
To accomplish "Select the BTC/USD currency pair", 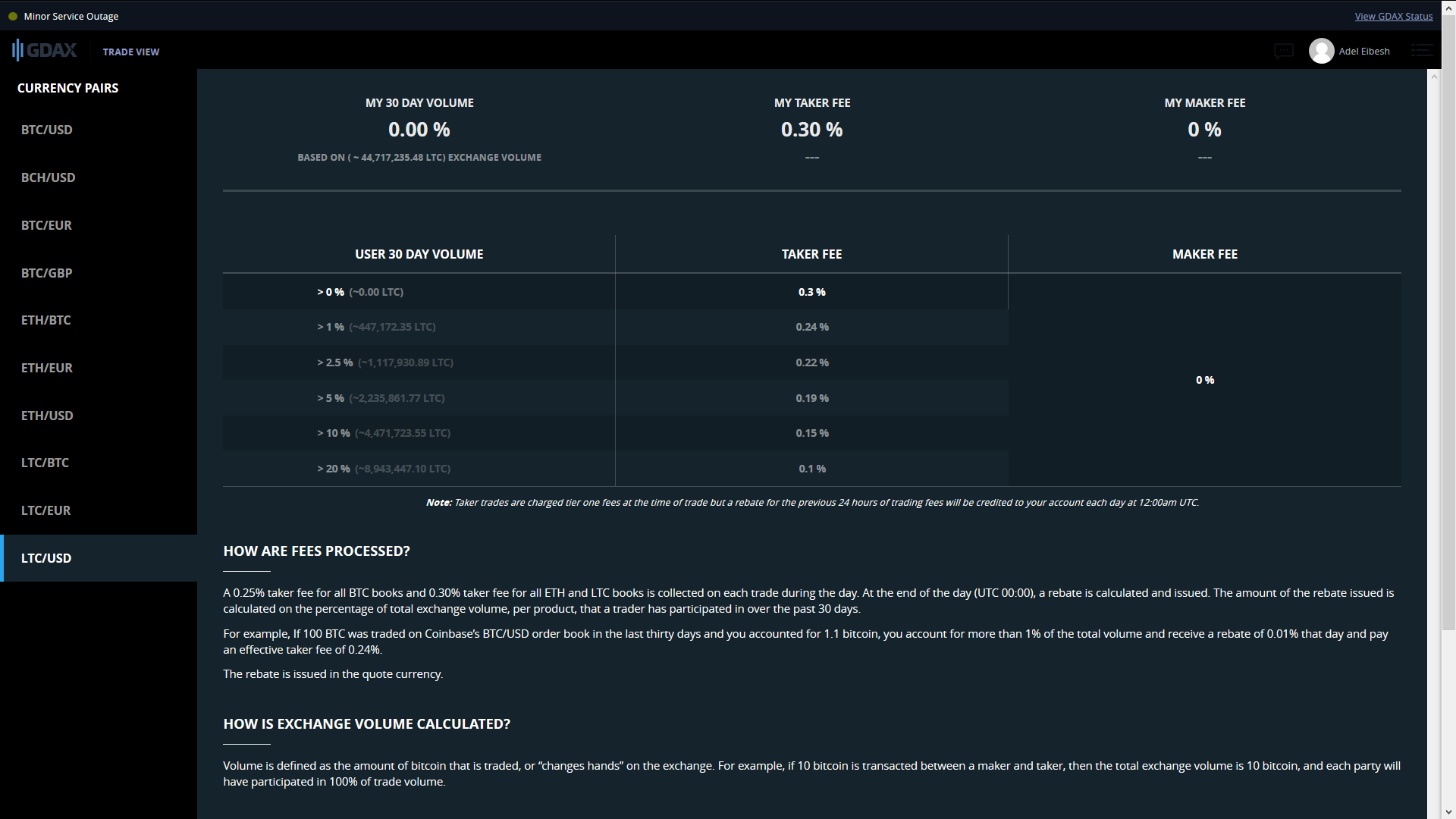I will [x=99, y=130].
